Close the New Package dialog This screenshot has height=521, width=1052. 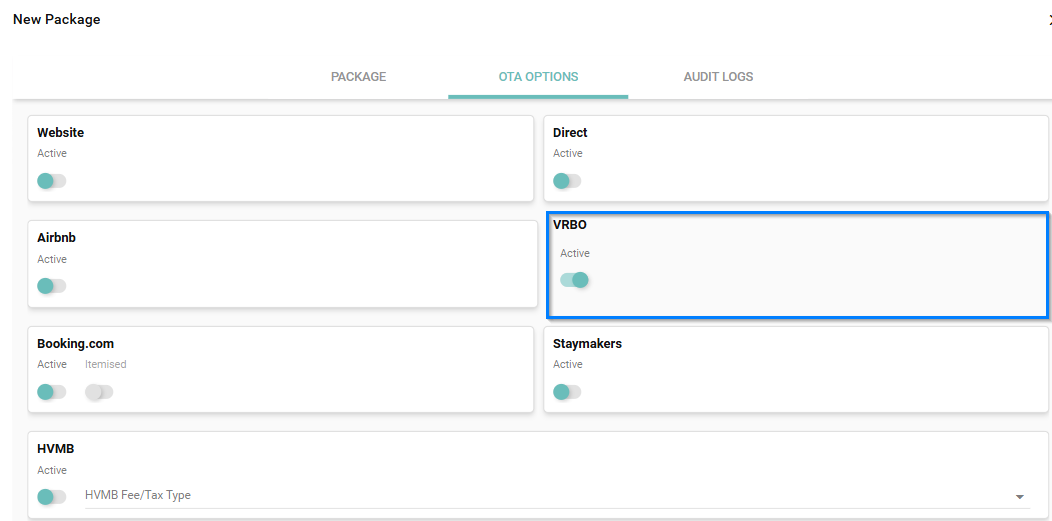1048,20
